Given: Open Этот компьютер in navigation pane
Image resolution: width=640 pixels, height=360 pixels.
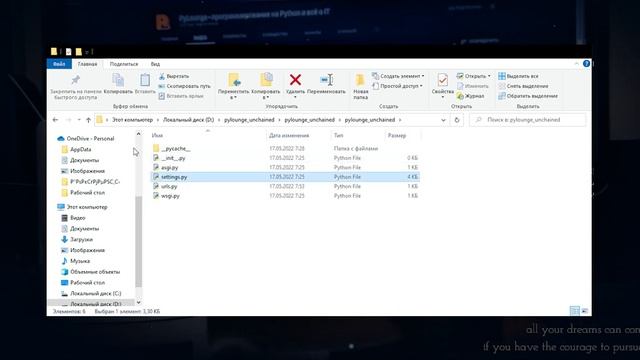Looking at the screenshot, I should coord(87,207).
